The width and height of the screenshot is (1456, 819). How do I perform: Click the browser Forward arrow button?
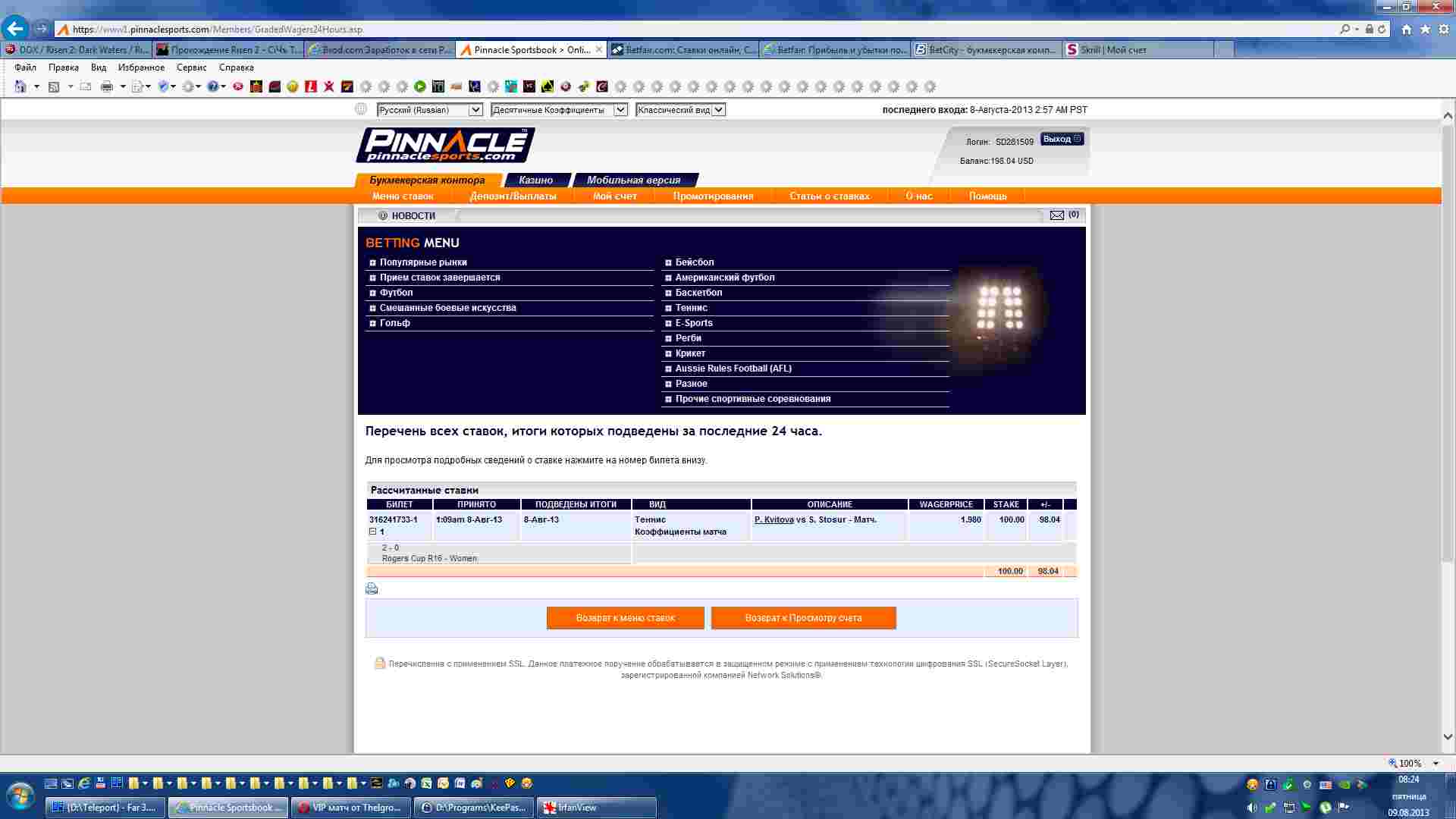(x=41, y=29)
